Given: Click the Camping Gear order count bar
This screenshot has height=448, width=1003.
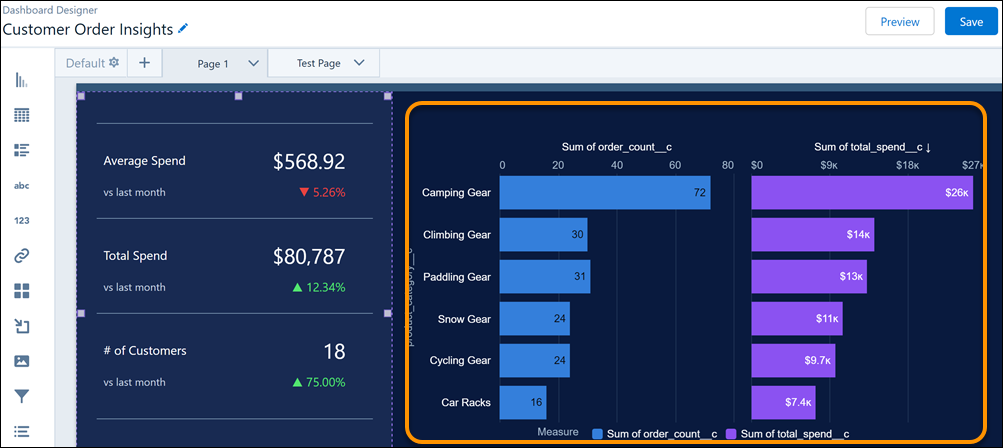Looking at the screenshot, I should pyautogui.click(x=604, y=193).
